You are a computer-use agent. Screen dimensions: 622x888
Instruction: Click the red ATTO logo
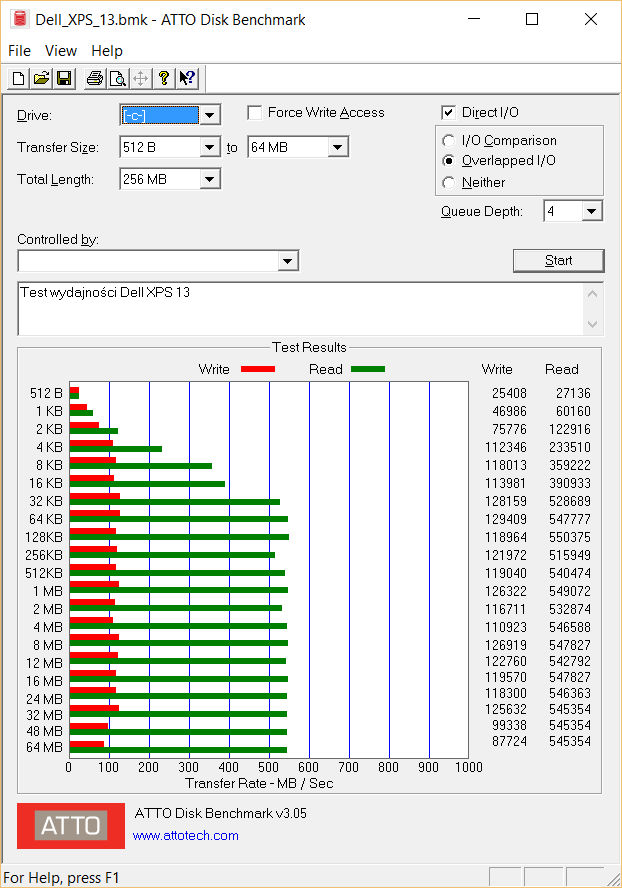click(71, 826)
